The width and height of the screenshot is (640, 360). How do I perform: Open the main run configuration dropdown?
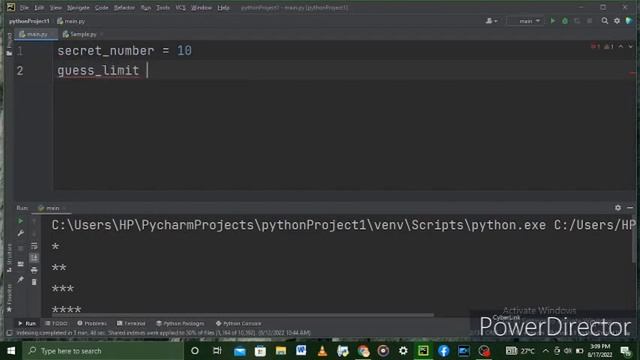[526, 21]
